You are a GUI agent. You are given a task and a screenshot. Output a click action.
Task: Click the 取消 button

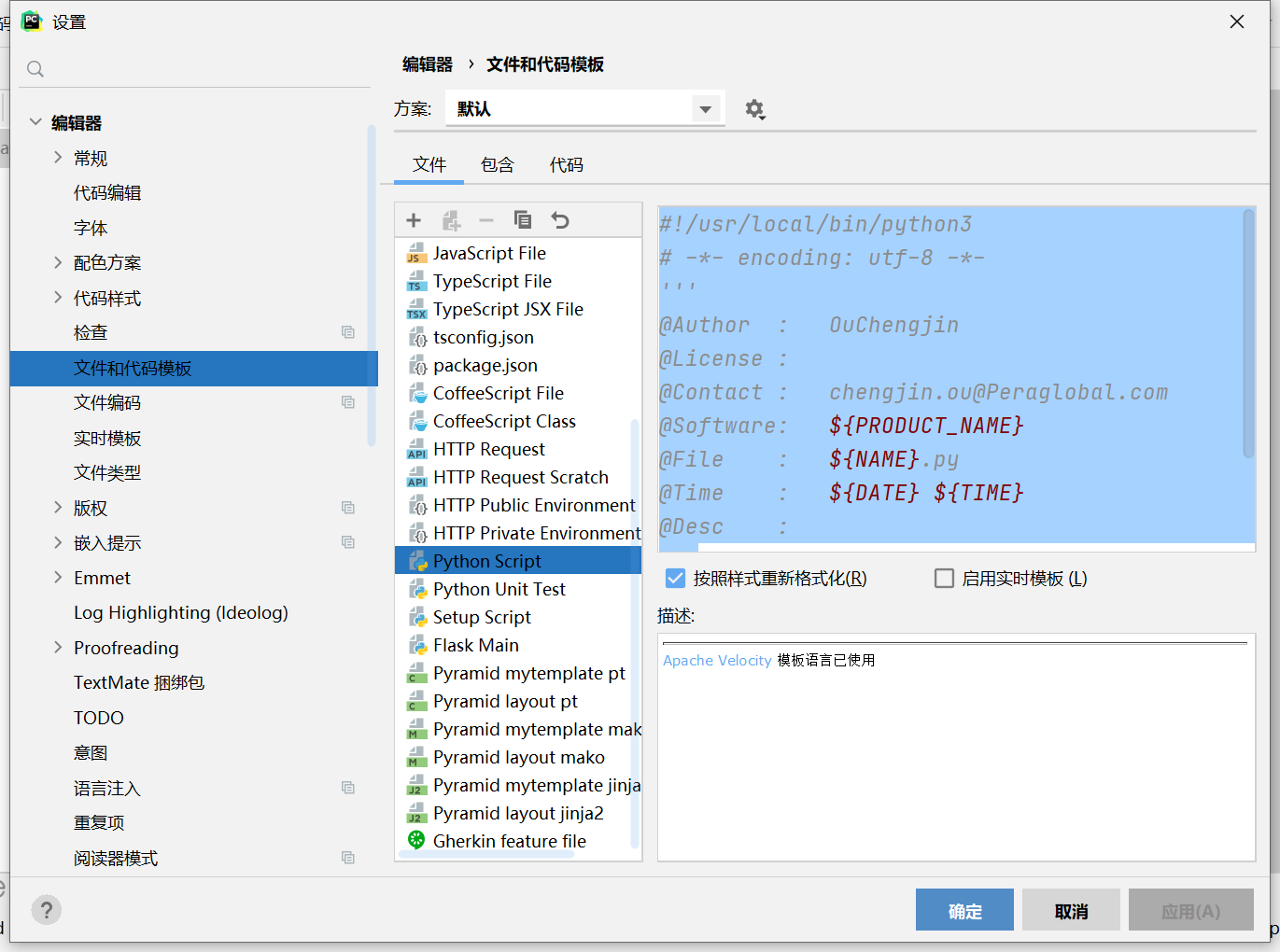click(1071, 910)
